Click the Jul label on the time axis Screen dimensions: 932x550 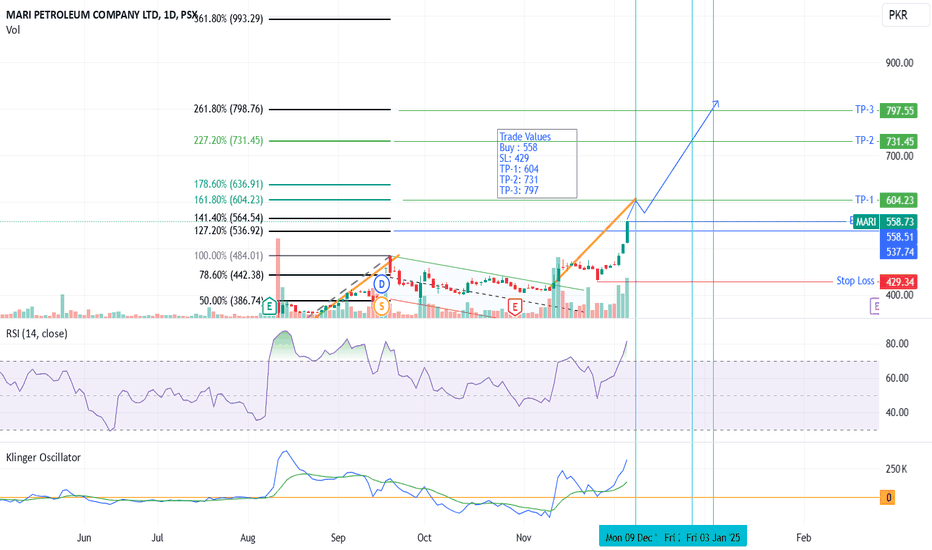pos(157,538)
